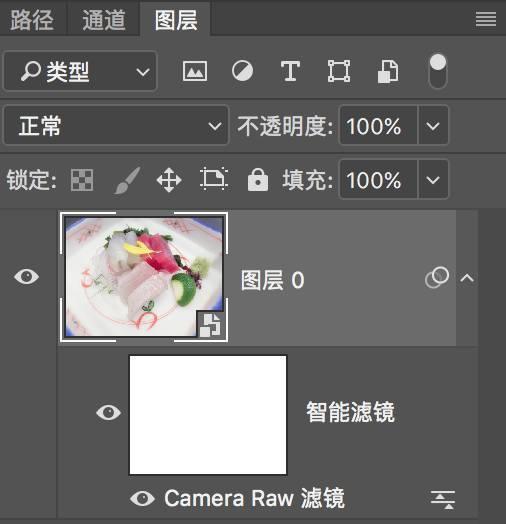This screenshot has width=506, height=524.
Task: Lock image pixels brush icon
Action: coord(127,180)
